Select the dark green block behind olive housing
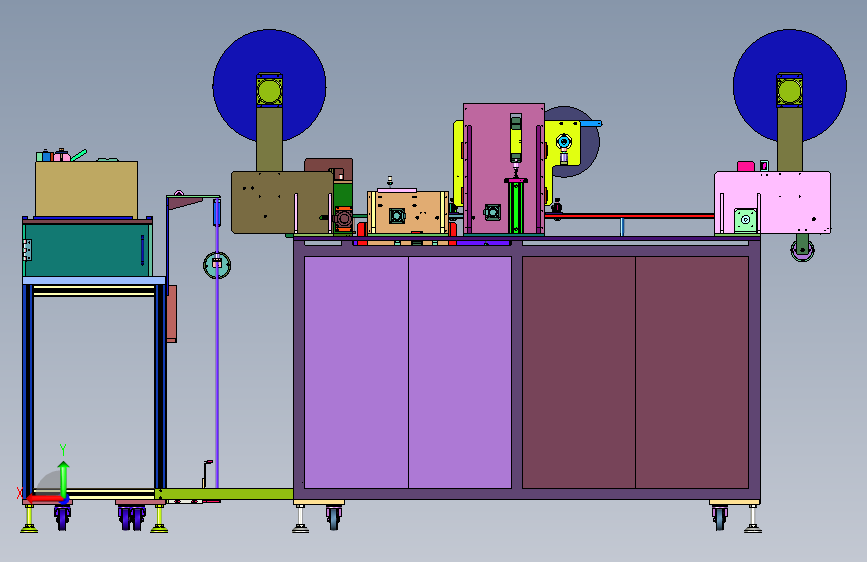This screenshot has width=867, height=562. tap(343, 195)
